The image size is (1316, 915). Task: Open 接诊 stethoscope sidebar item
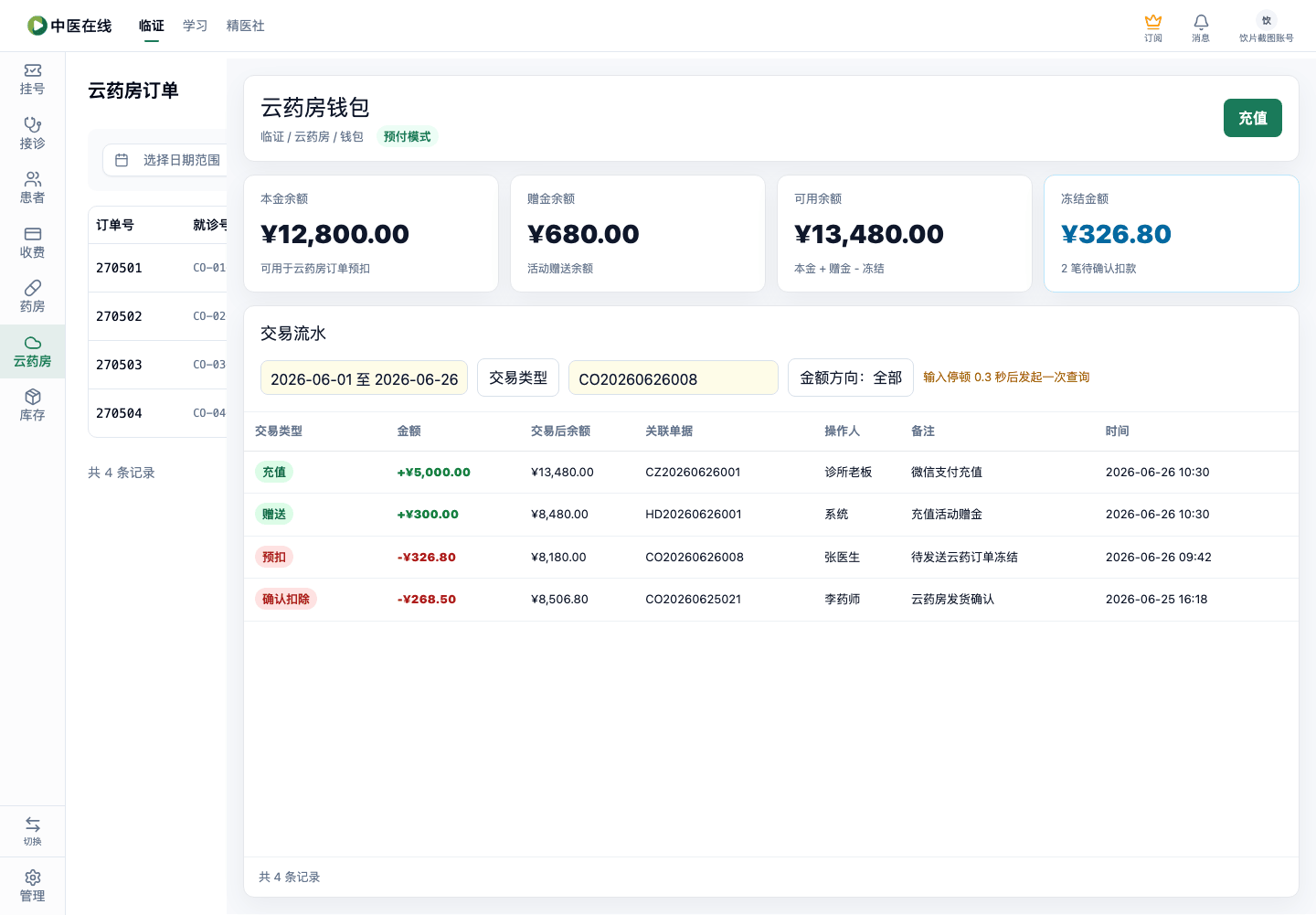point(32,133)
